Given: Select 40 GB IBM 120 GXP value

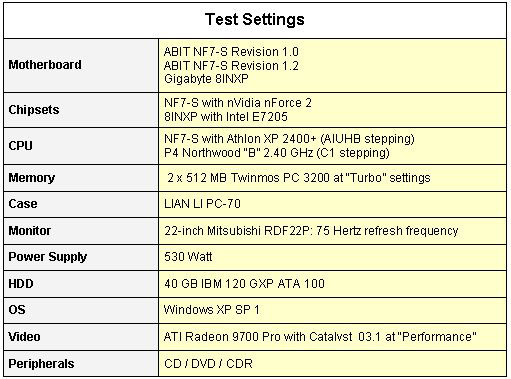Looking at the screenshot, I should click(x=244, y=284).
